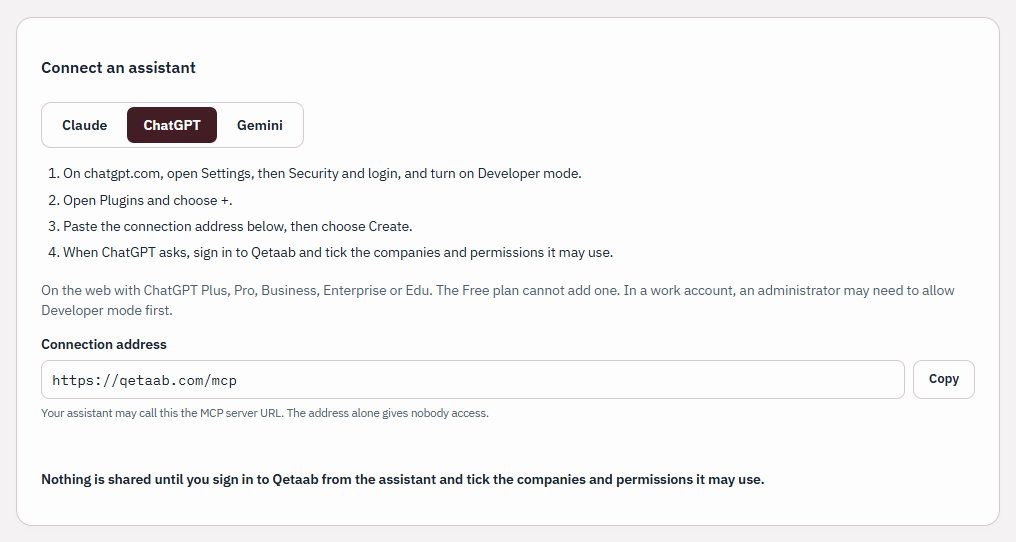Open the Gemini tab

tap(260, 125)
